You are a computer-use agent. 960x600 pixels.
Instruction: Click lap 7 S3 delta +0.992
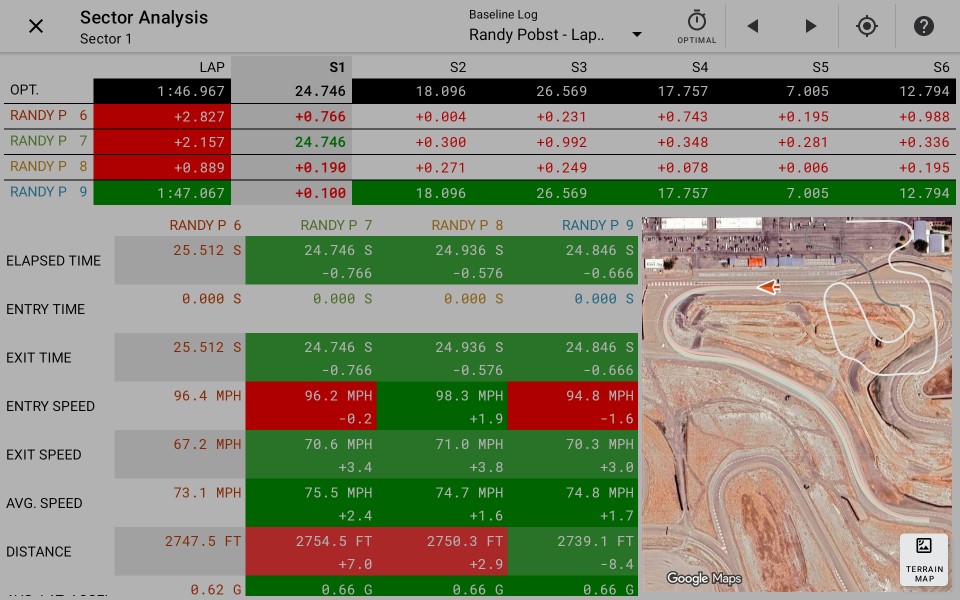[x=561, y=142]
